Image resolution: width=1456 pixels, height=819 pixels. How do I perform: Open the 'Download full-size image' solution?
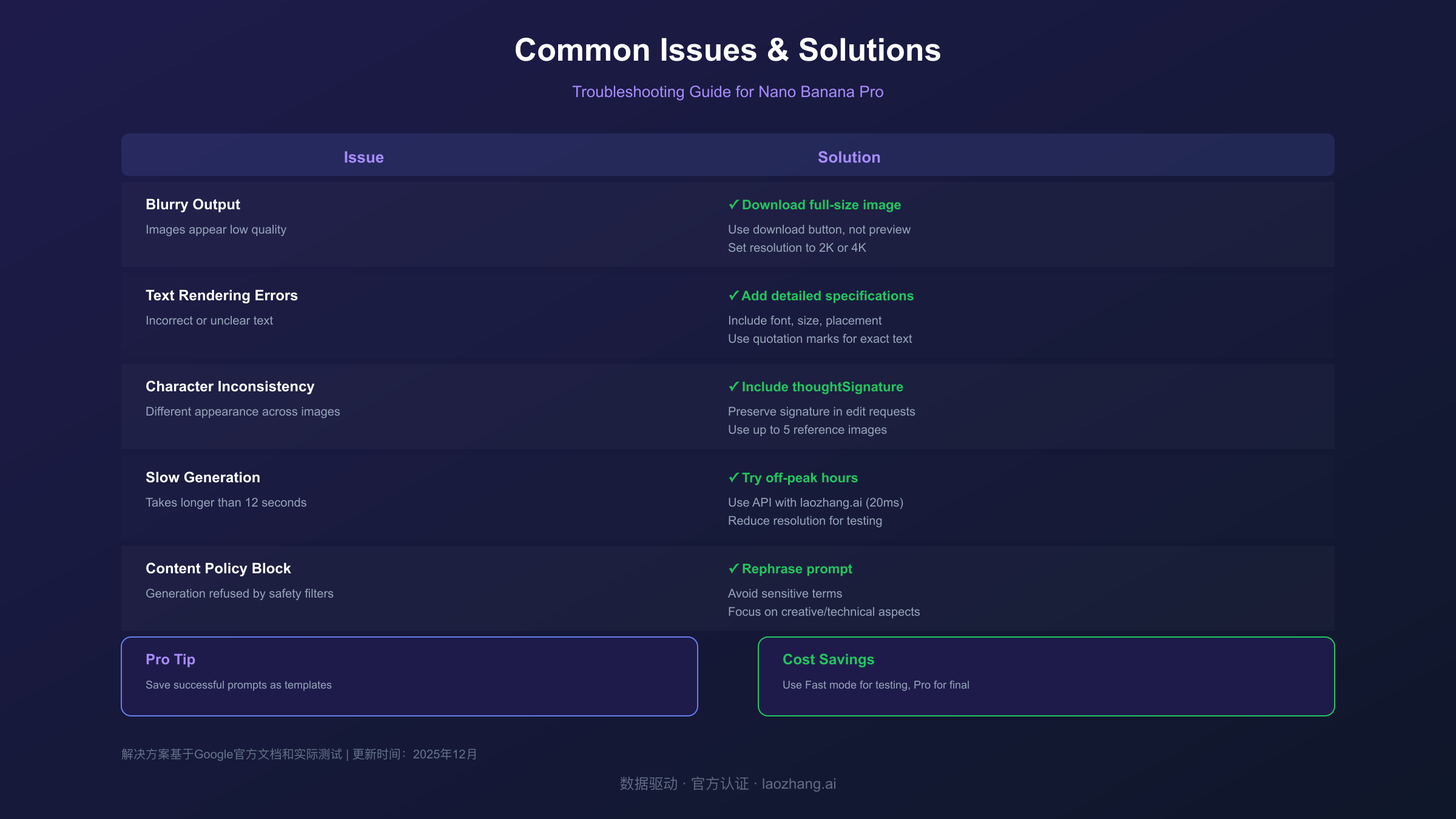tap(820, 205)
